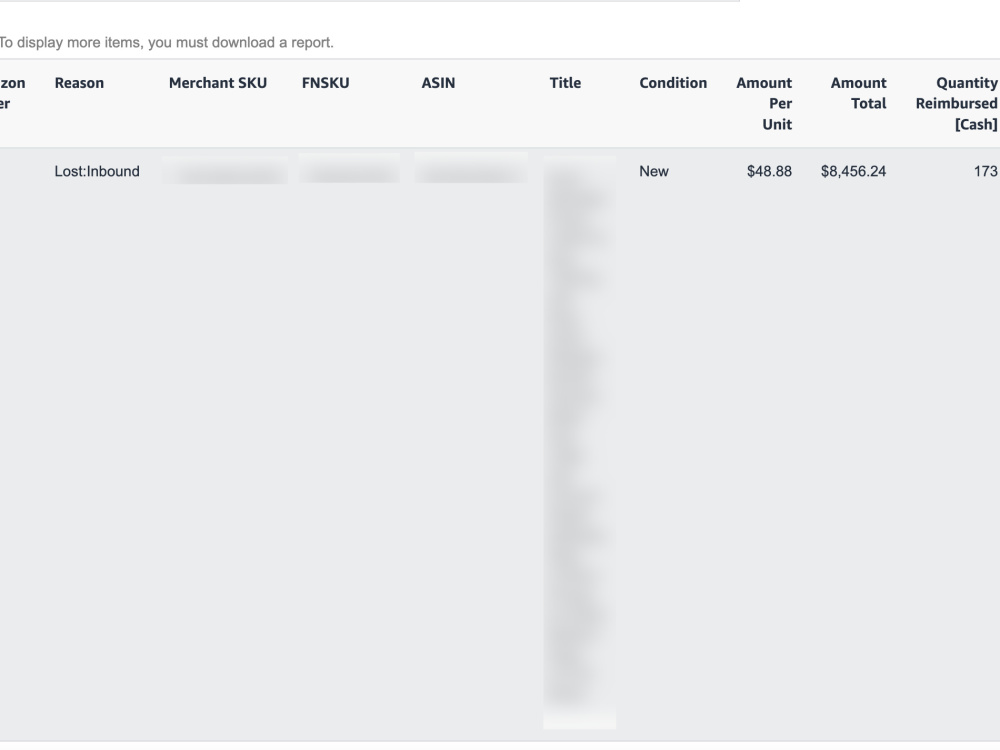The height and width of the screenshot is (750, 1000).
Task: Click the Condition column header
Action: [673, 83]
